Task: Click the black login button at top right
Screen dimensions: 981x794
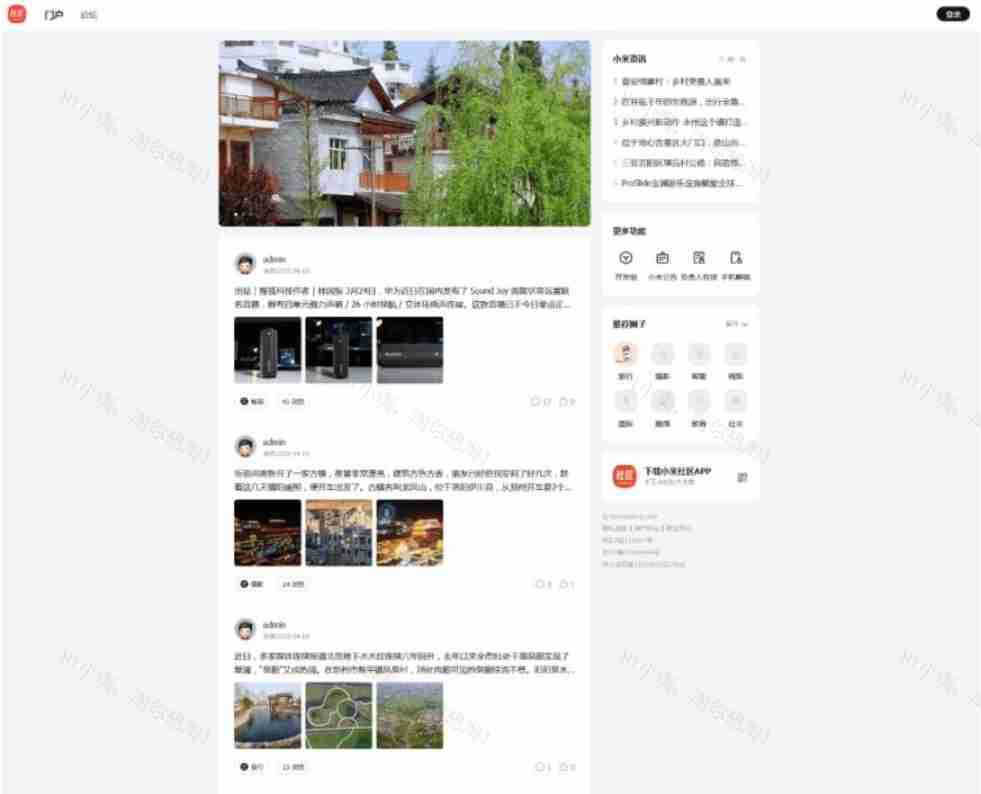Action: tap(953, 14)
